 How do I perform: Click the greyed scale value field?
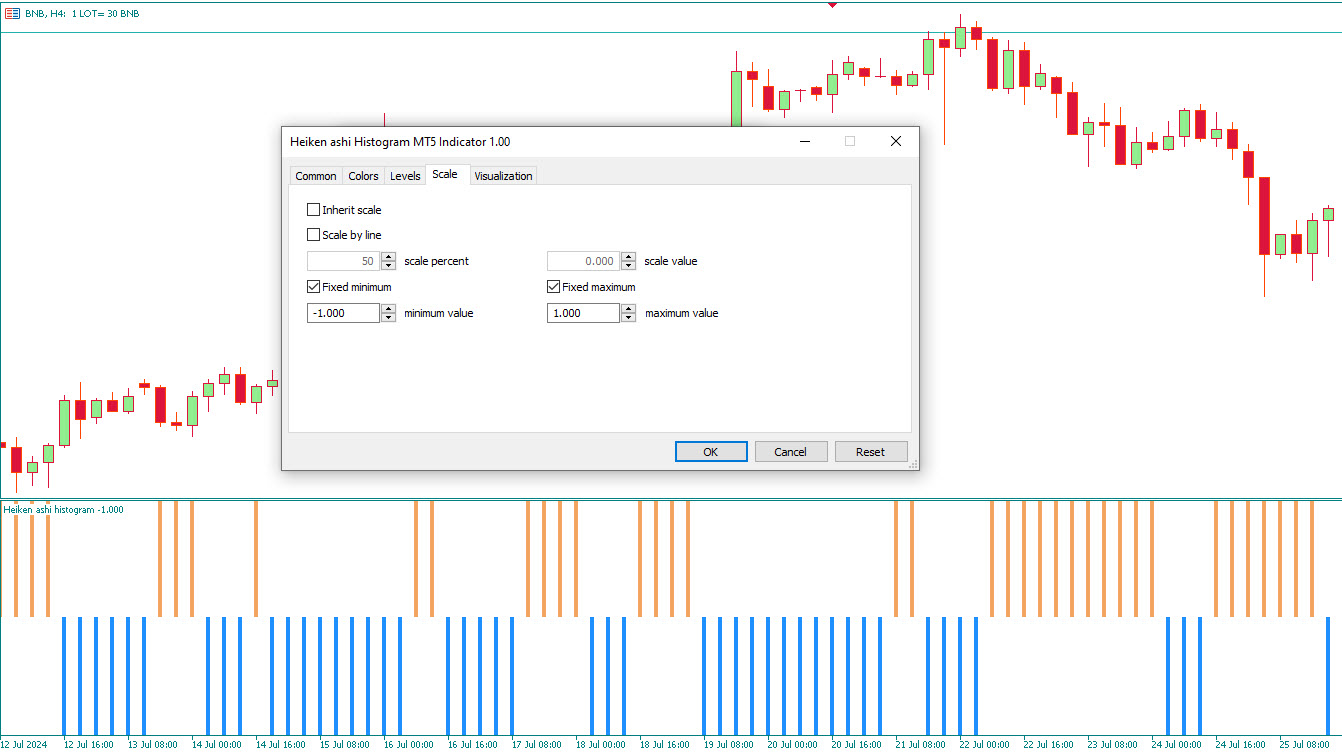(585, 261)
